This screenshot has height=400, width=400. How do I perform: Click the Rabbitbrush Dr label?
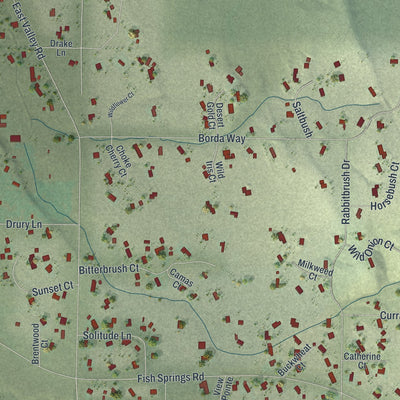pyautogui.click(x=346, y=193)
